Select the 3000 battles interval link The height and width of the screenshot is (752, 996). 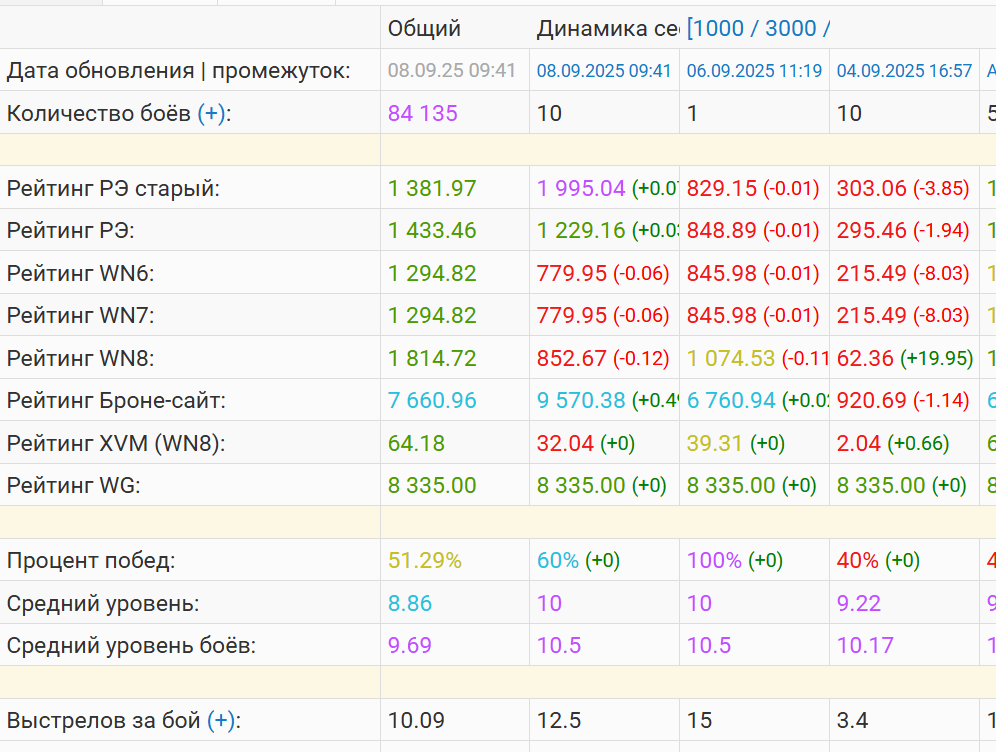pyautogui.click(x=791, y=28)
